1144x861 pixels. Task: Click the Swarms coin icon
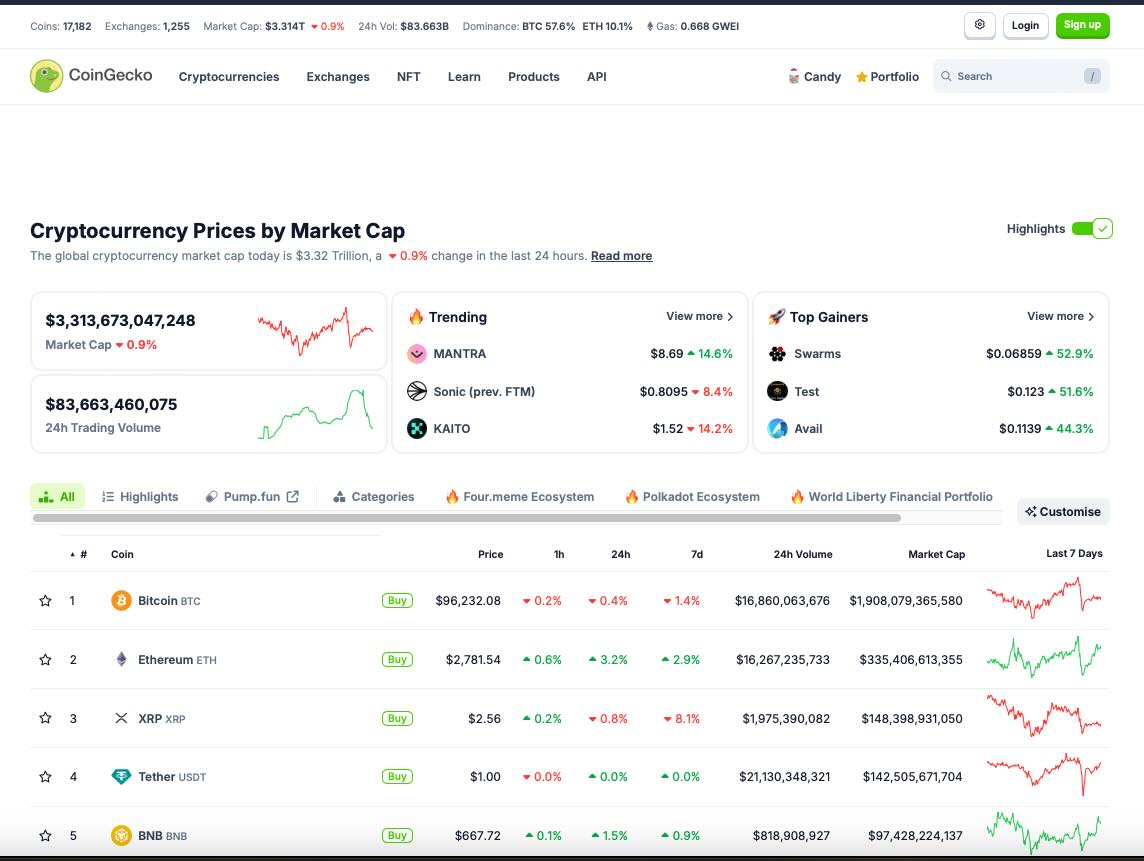point(778,354)
